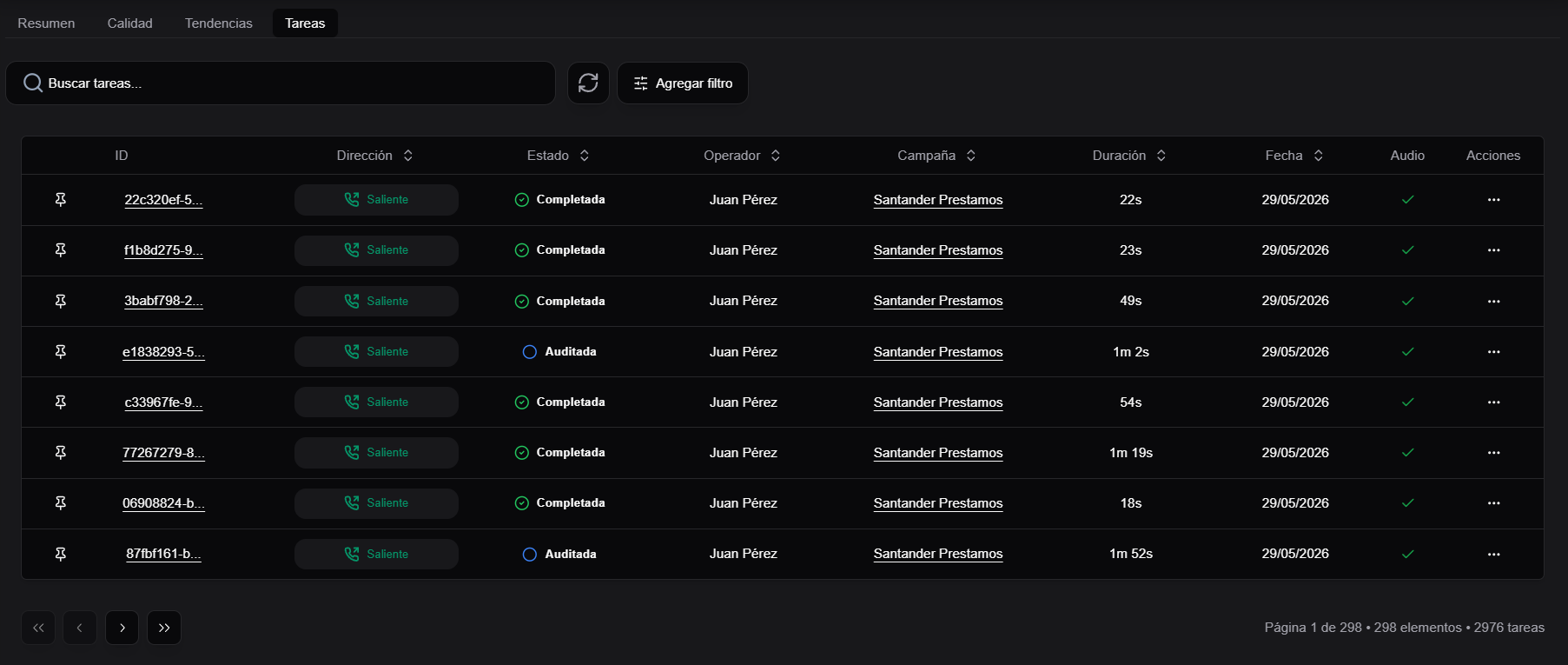Open actions menu for task f1b8d275-9
Viewport: 1568px width, 665px height.
(1493, 250)
